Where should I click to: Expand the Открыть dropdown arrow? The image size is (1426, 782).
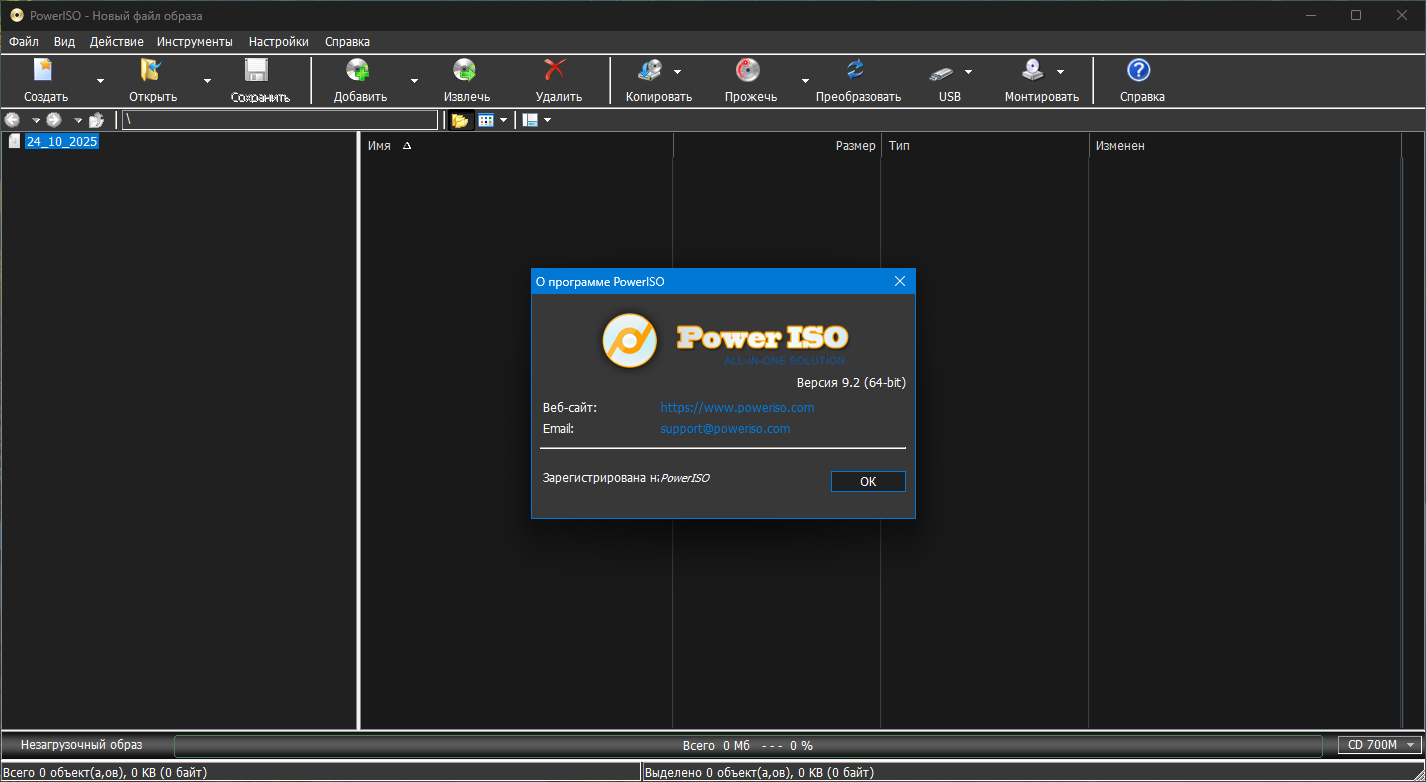pyautogui.click(x=207, y=81)
